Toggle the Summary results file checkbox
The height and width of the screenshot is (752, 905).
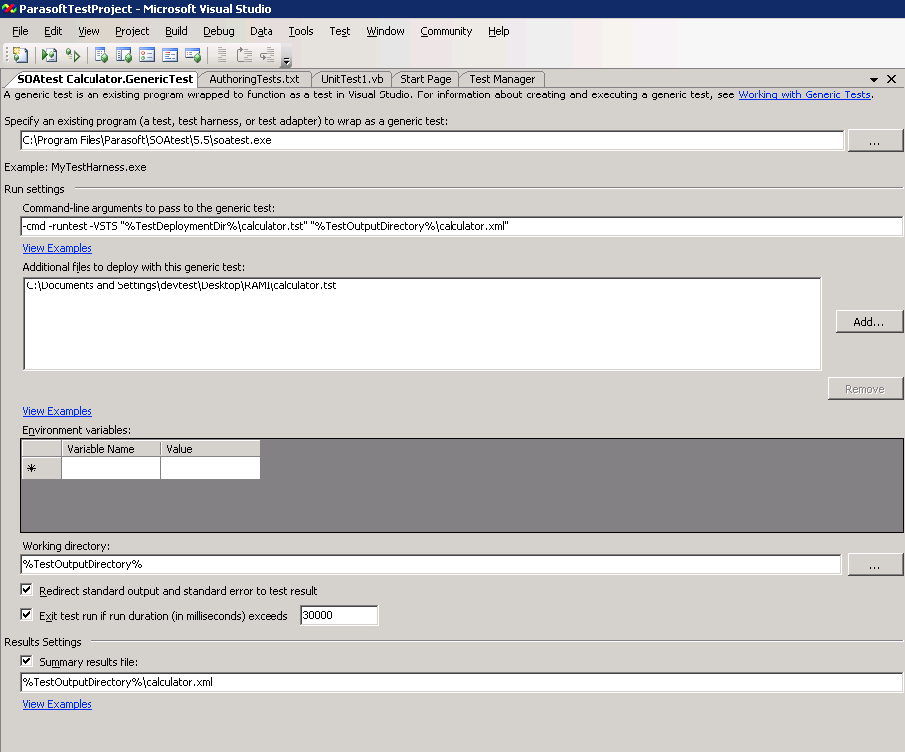tap(27, 661)
